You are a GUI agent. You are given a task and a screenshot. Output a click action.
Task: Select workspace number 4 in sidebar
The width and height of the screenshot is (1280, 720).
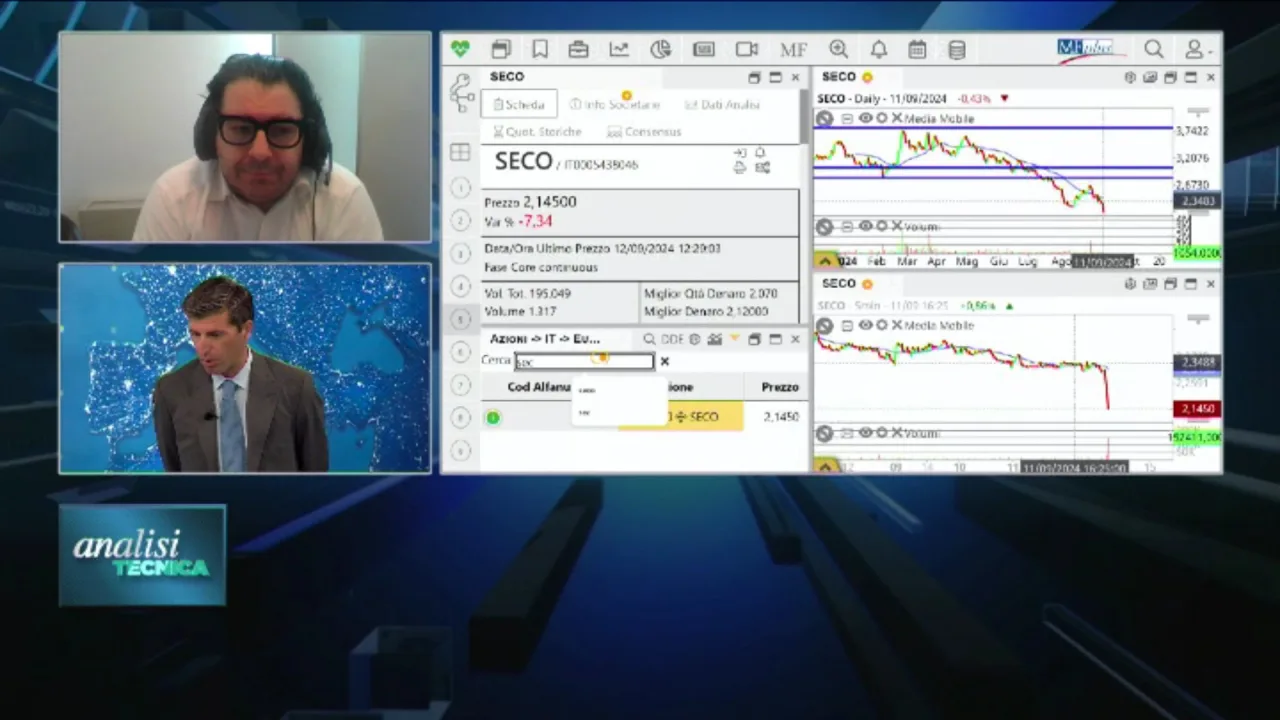[460, 286]
